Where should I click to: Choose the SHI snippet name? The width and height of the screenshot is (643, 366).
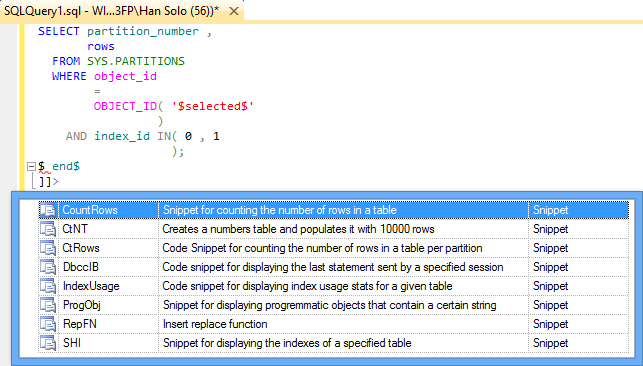[x=72, y=343]
